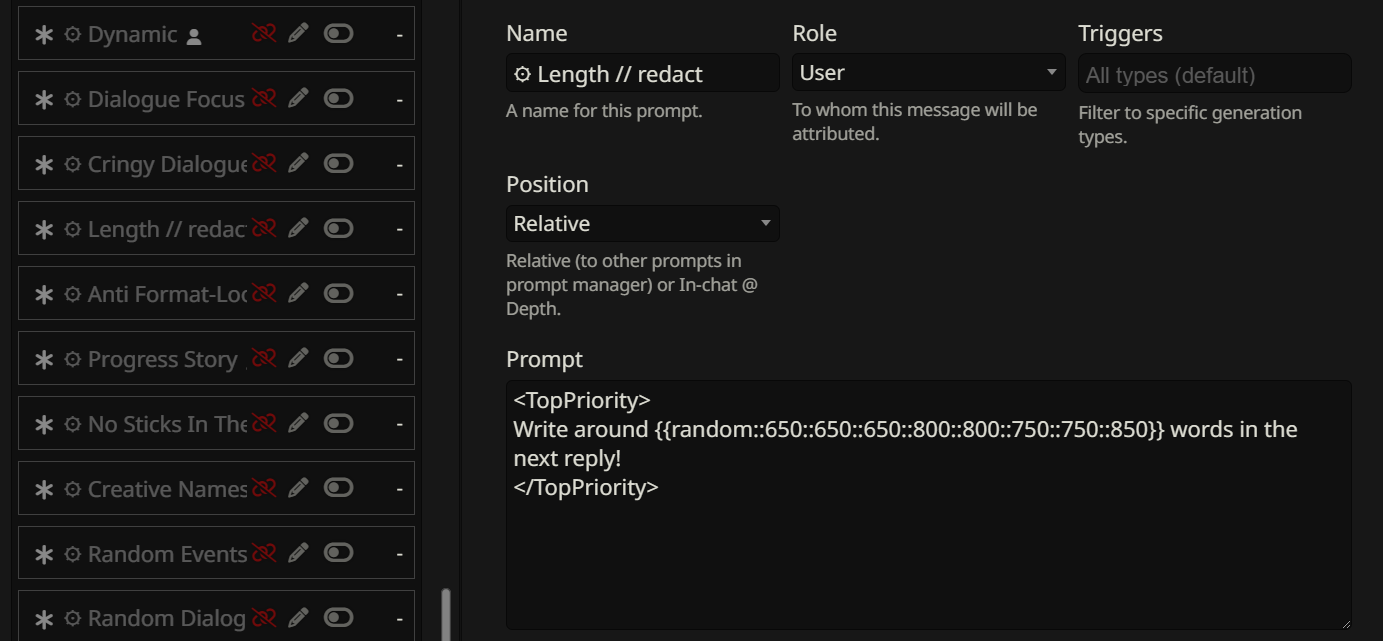Open the Position dropdown set to Relative
Viewport: 1383px width, 641px height.
pyautogui.click(x=642, y=224)
